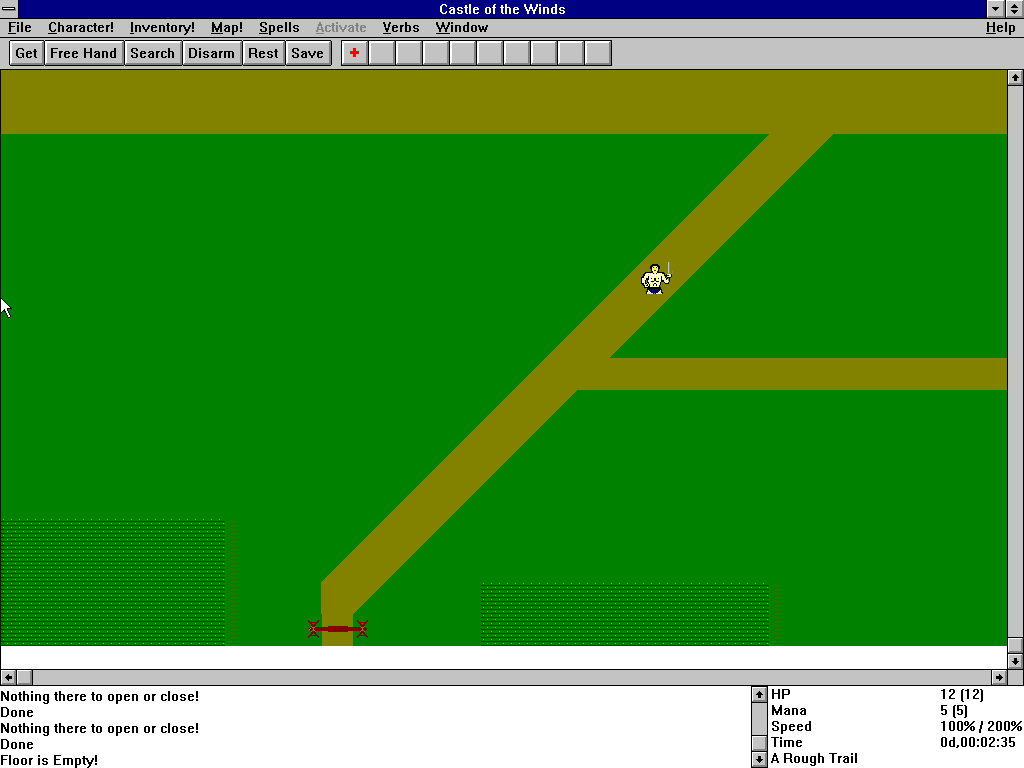Click the HP value 12 (12)

(961, 694)
